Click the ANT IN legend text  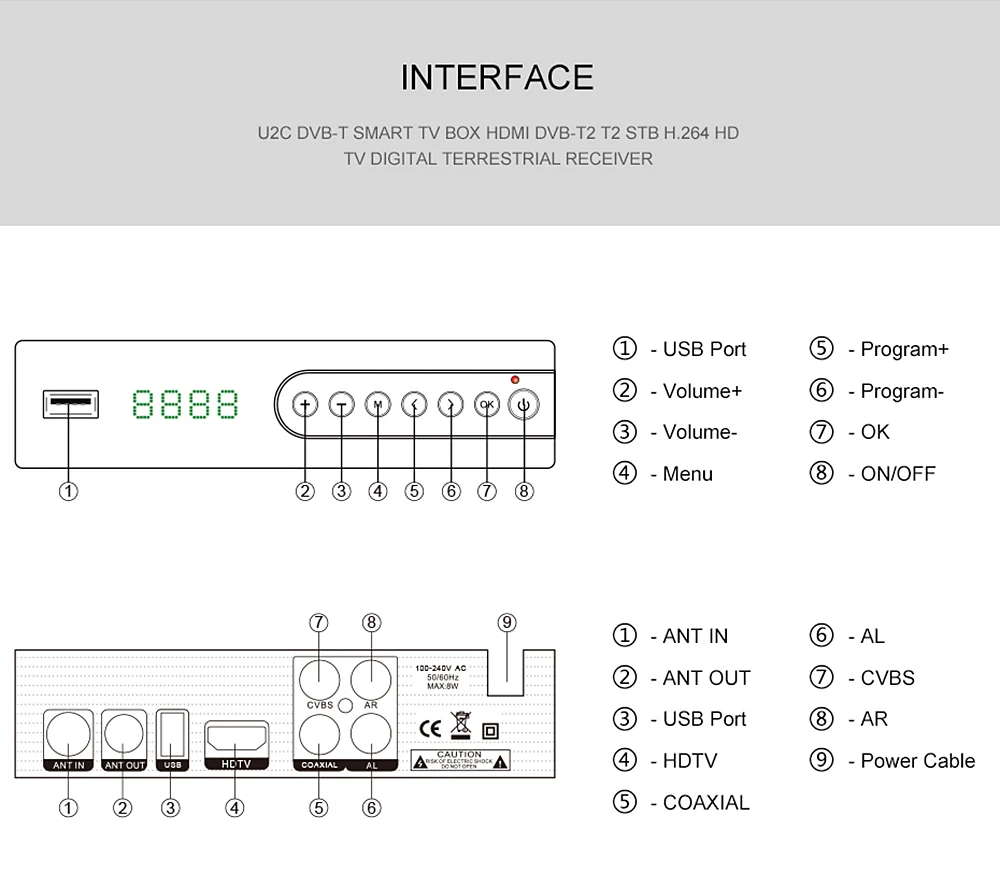click(695, 636)
